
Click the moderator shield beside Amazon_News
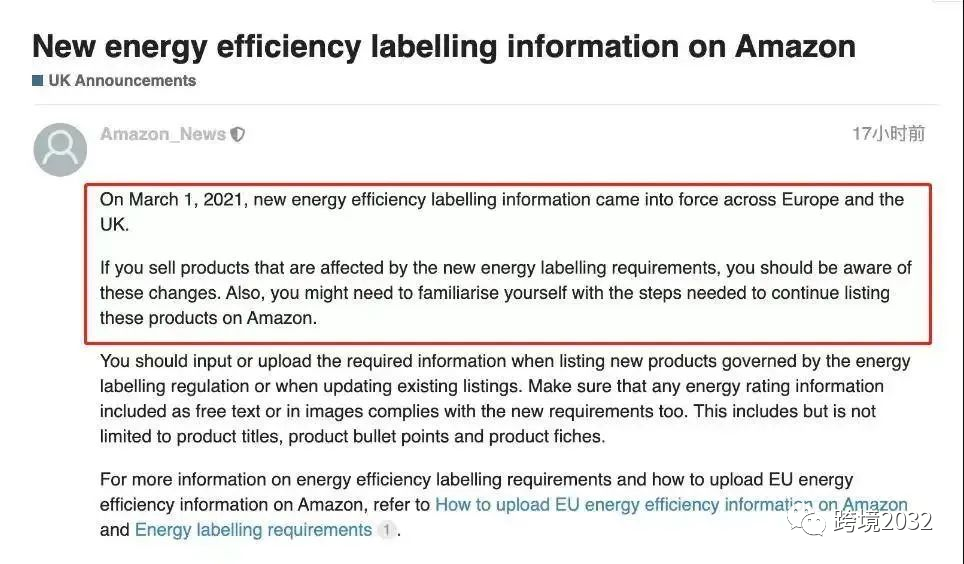pos(237,134)
